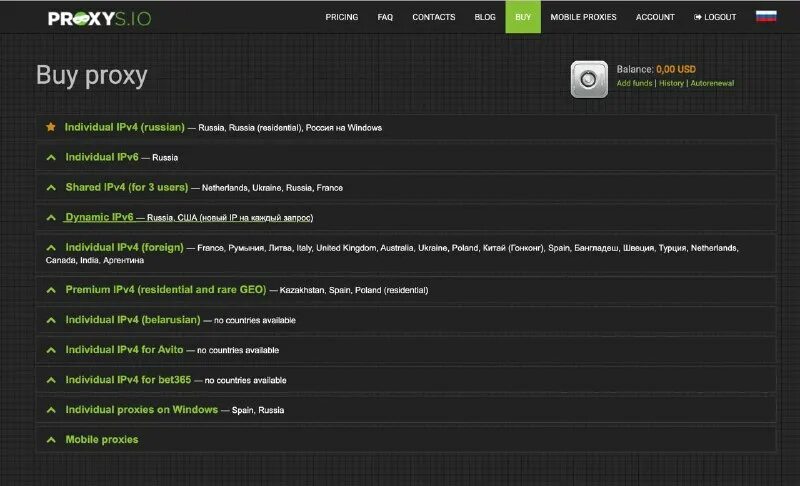Open Individual IPv4 (russian) section

(x=124, y=127)
